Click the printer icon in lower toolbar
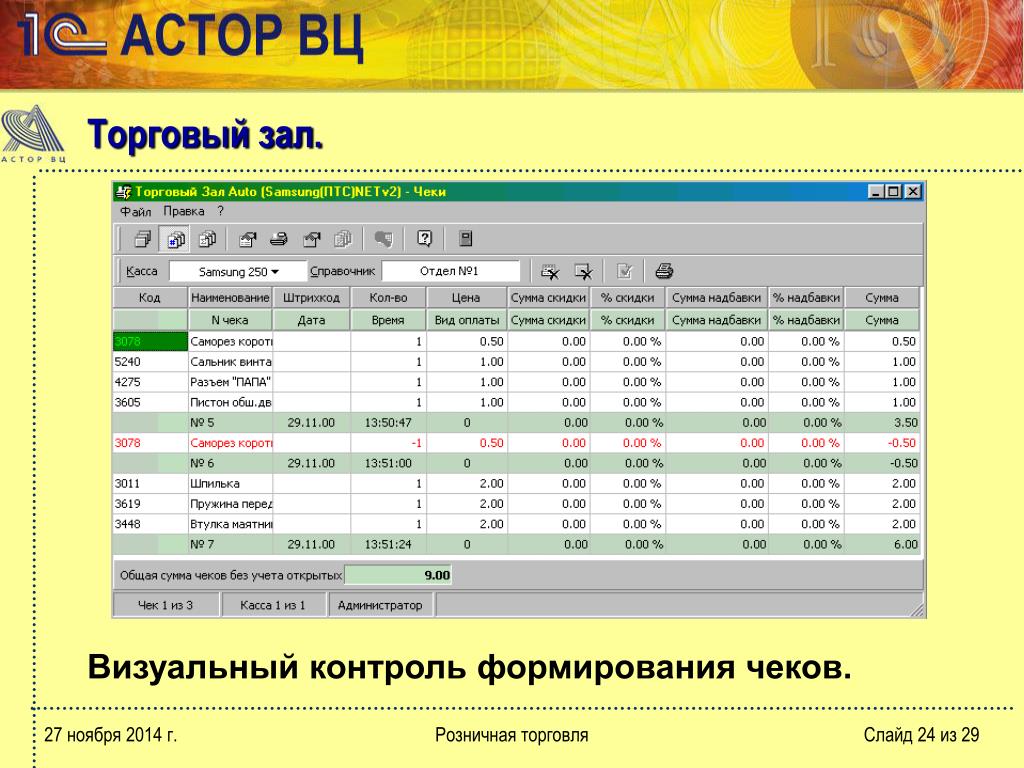1024x768 pixels. [x=664, y=271]
